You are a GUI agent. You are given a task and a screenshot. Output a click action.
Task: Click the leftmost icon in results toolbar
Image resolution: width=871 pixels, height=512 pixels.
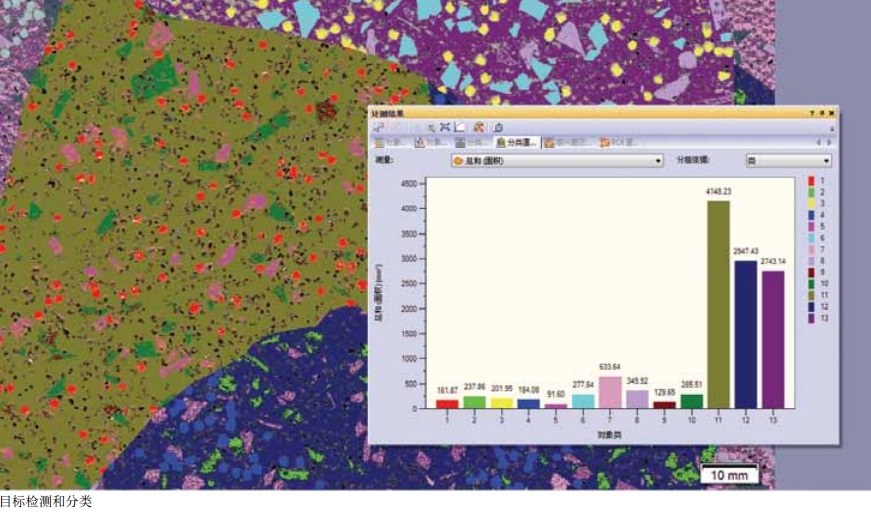click(381, 128)
